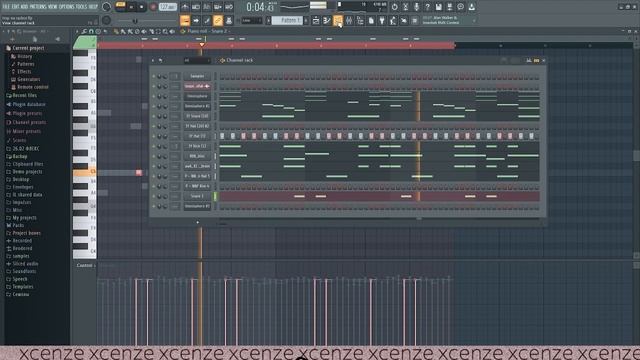
Task: Click the plugin picker plug icon
Action: [382, 20]
